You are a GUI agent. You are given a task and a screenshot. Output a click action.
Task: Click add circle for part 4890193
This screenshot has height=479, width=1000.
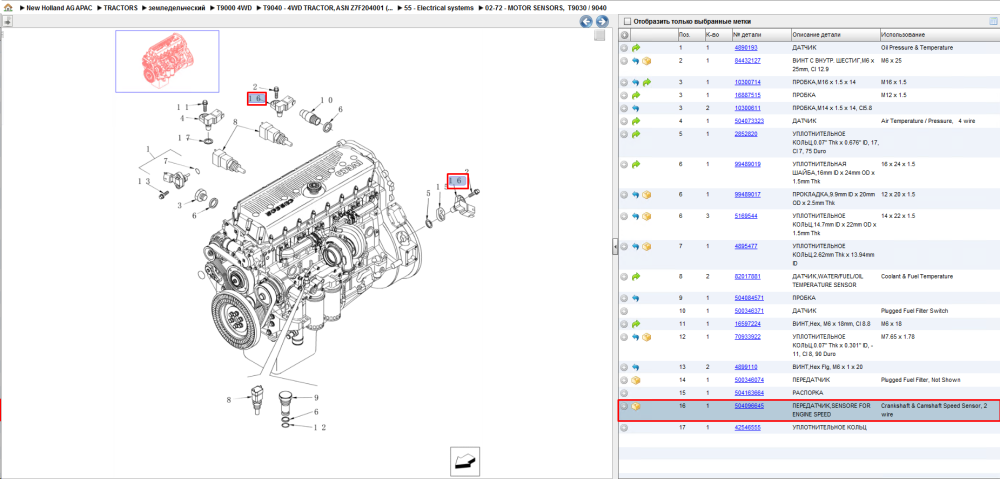624,48
